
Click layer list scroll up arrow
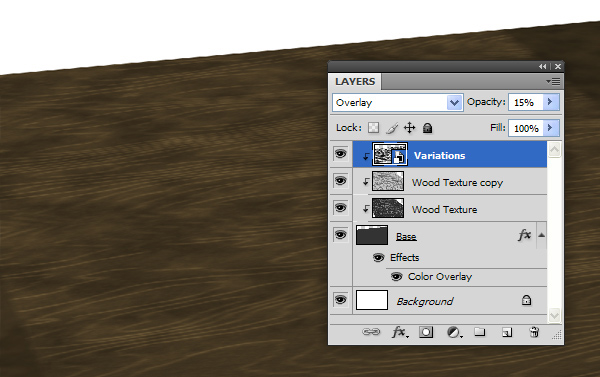554,150
